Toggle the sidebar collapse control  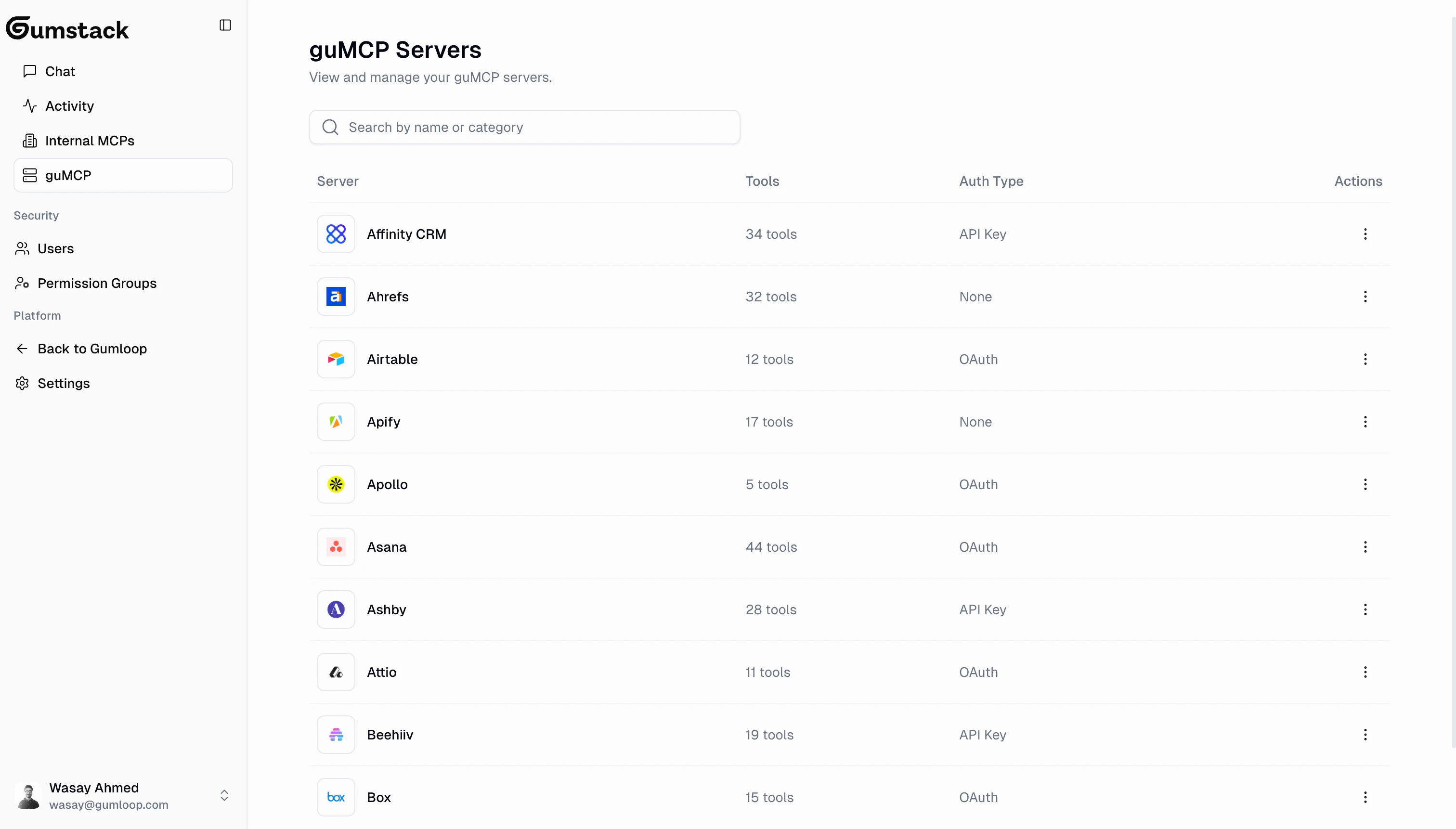tap(224, 25)
